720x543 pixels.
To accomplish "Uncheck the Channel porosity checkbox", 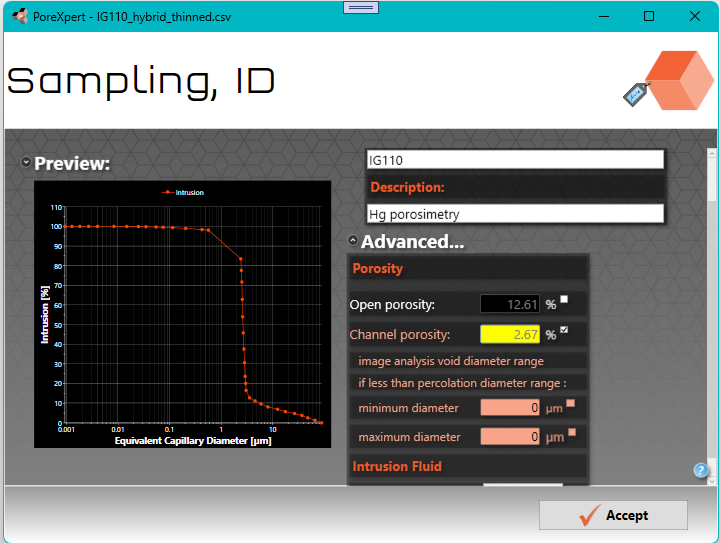I will (564, 330).
